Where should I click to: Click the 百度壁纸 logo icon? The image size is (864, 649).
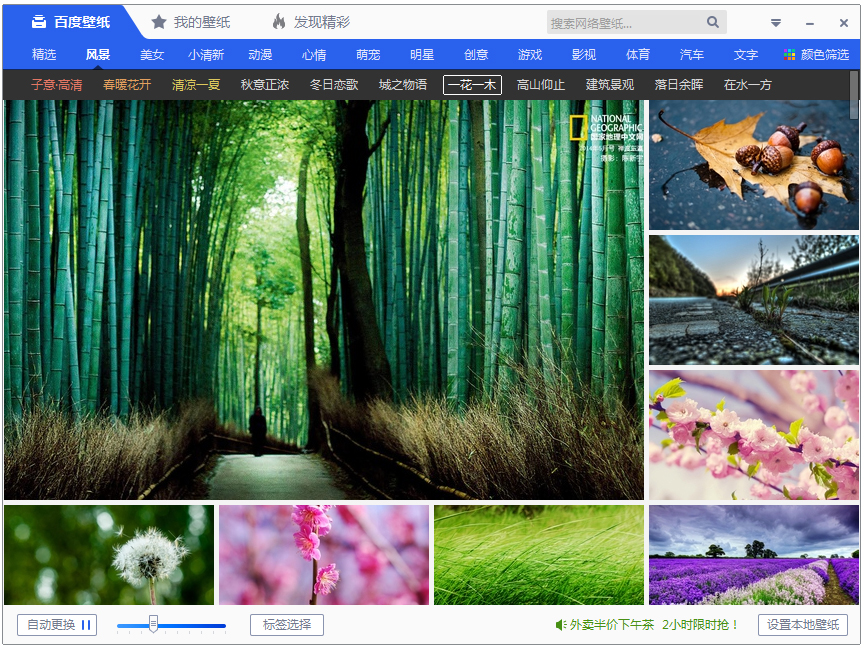coord(38,22)
